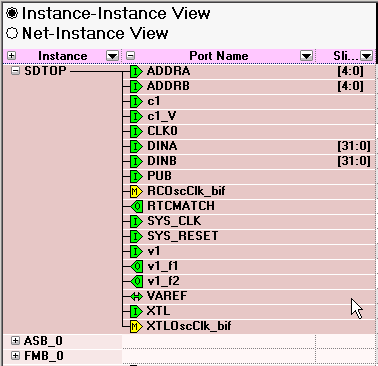Screen dimensions: 378x366
Task: Select the DINB port name
Action: 162,161
